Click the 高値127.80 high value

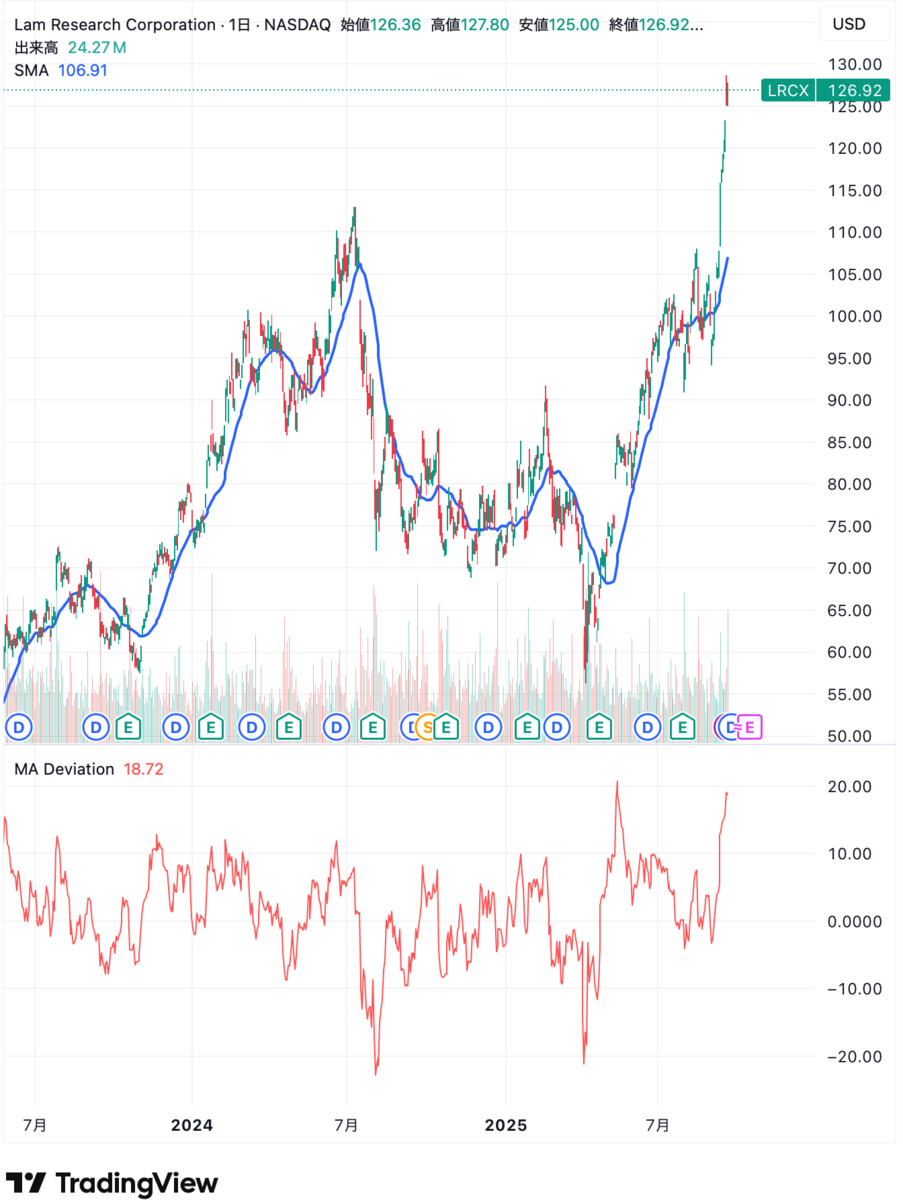tap(471, 25)
